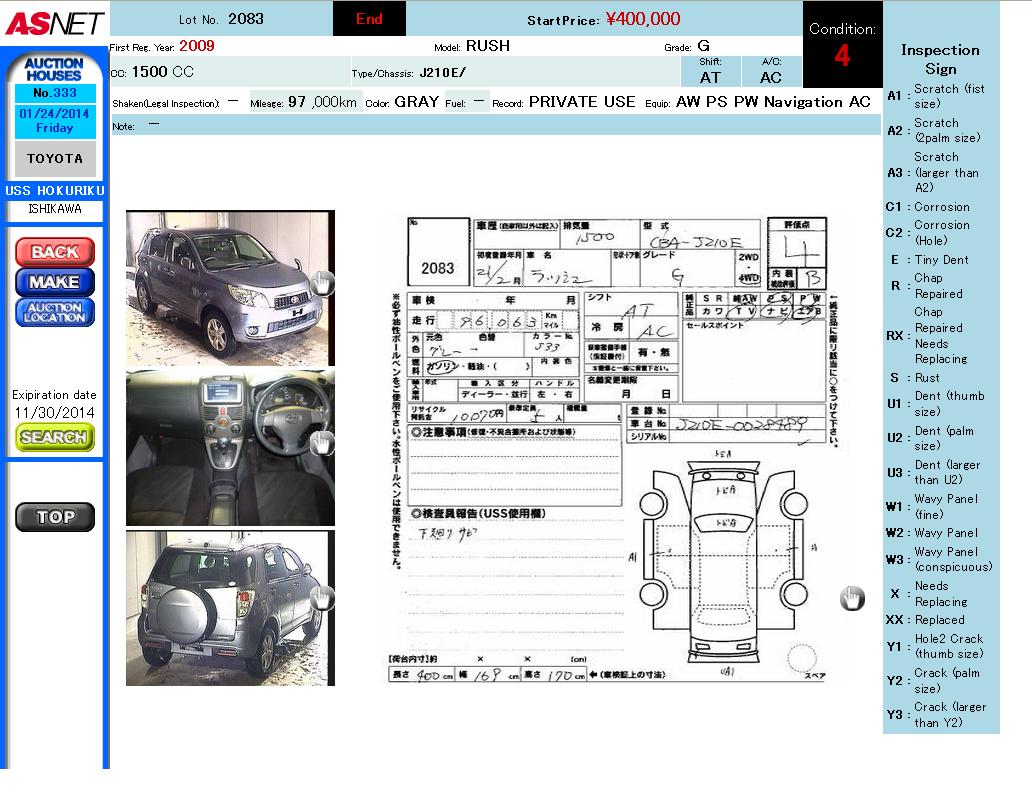Click the ASNET logo
Viewport: 1032px width, 803px height.
tap(52, 22)
